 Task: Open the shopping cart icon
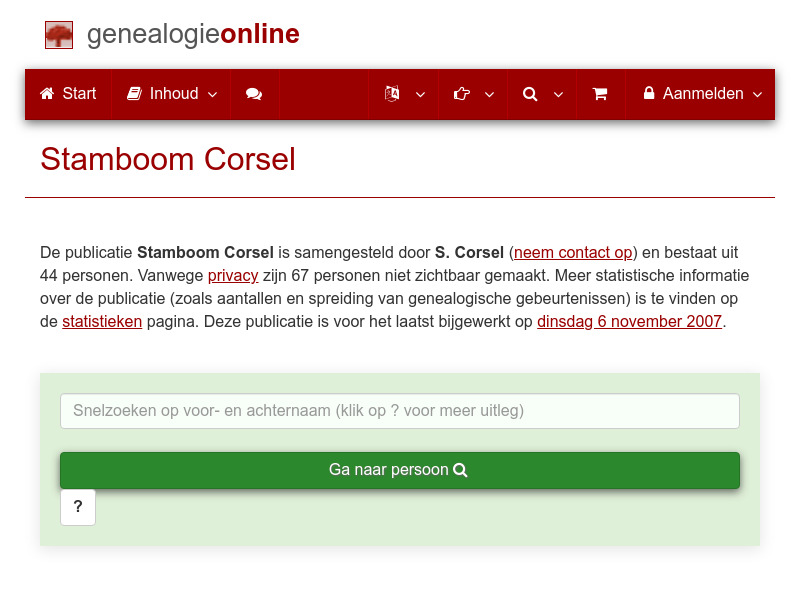(600, 93)
